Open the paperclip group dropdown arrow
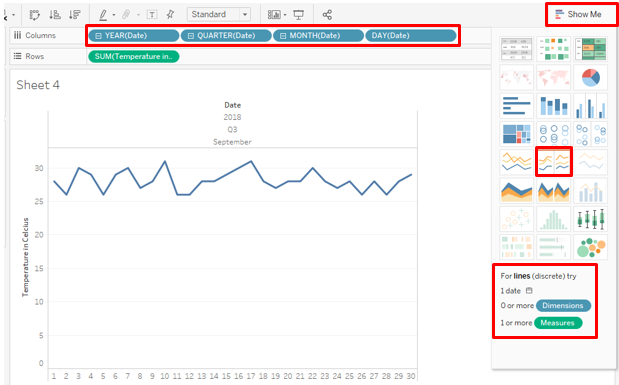The width and height of the screenshot is (619, 385). click(x=138, y=15)
